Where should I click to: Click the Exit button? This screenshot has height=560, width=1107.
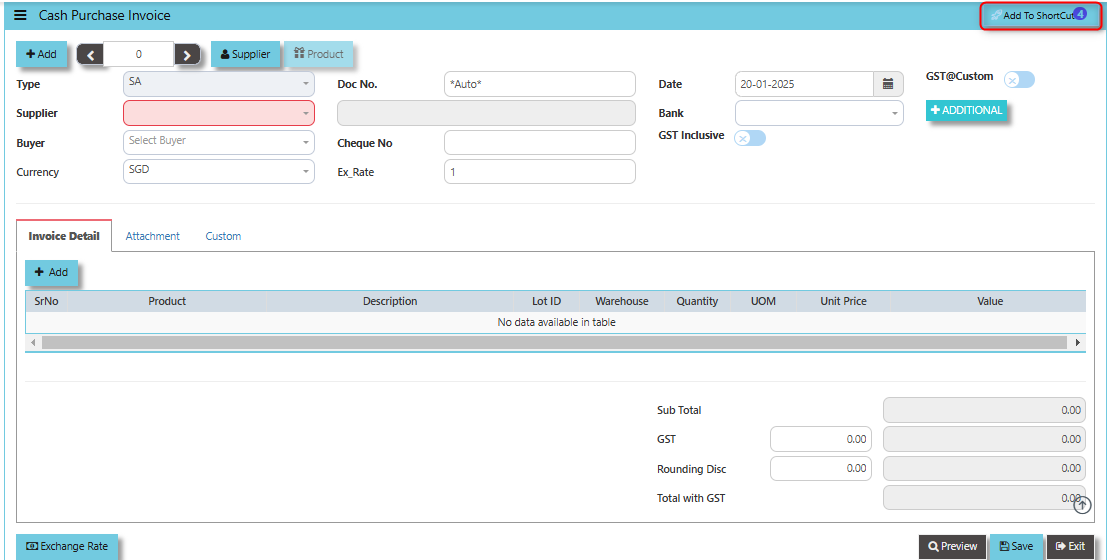[x=1070, y=546]
